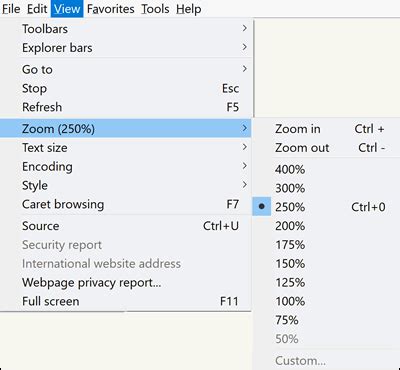
Task: Open page Source from View menu
Action: (x=125, y=226)
